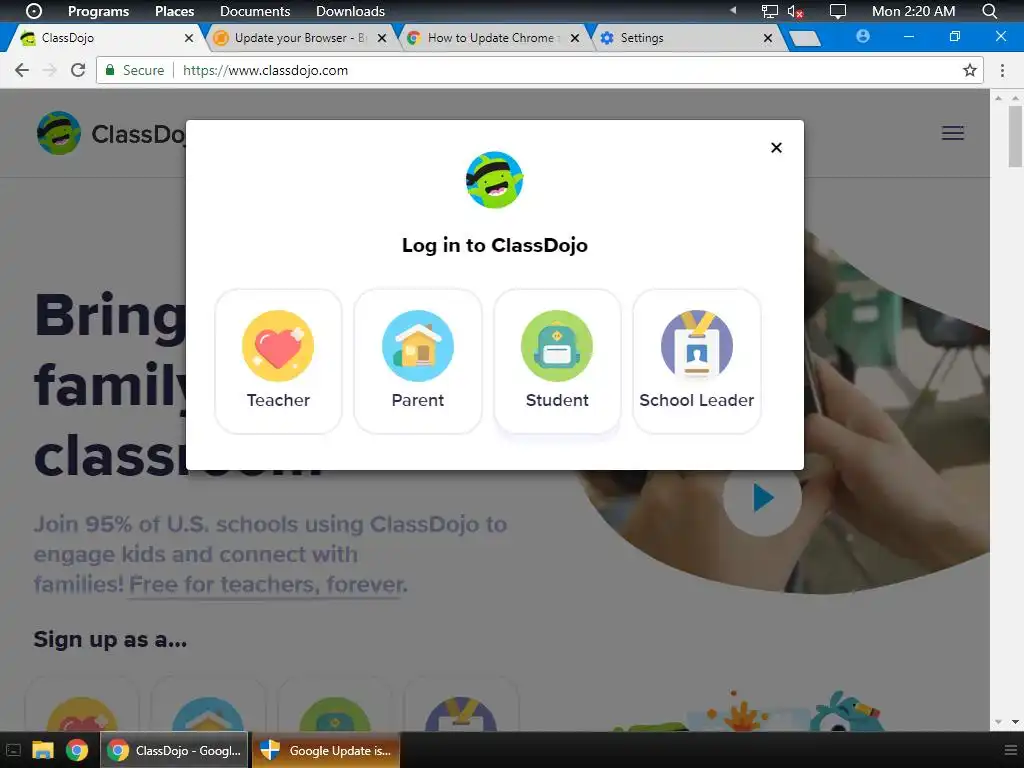Bookmark this page with the star icon
Image resolution: width=1024 pixels, height=768 pixels.
[970, 70]
